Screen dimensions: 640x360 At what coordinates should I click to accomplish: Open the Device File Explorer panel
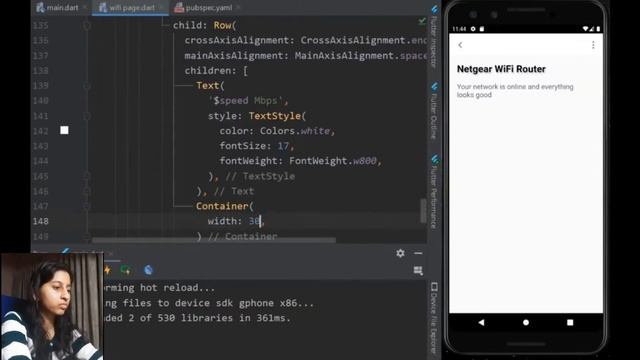pyautogui.click(x=434, y=318)
